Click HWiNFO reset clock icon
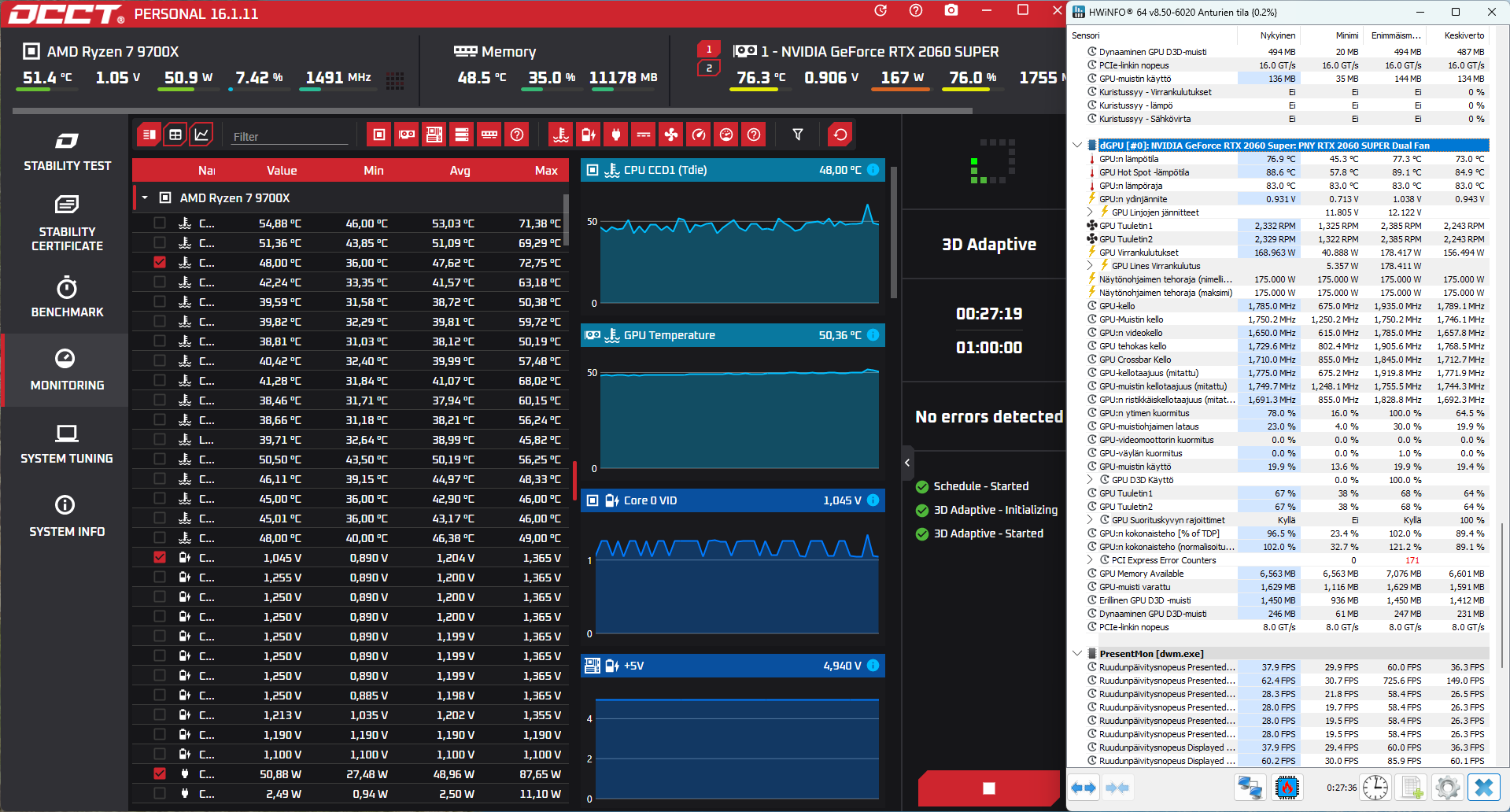Image resolution: width=1510 pixels, height=812 pixels. 1375,787
